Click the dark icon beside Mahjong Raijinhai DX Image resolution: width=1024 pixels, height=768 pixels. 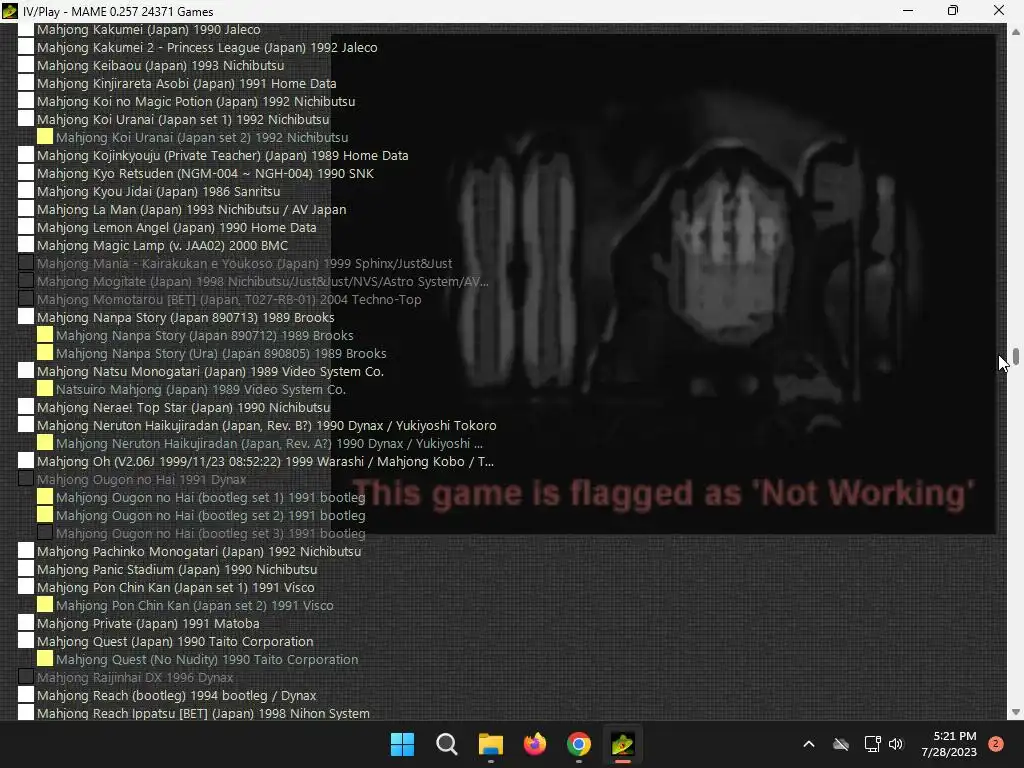(25, 677)
